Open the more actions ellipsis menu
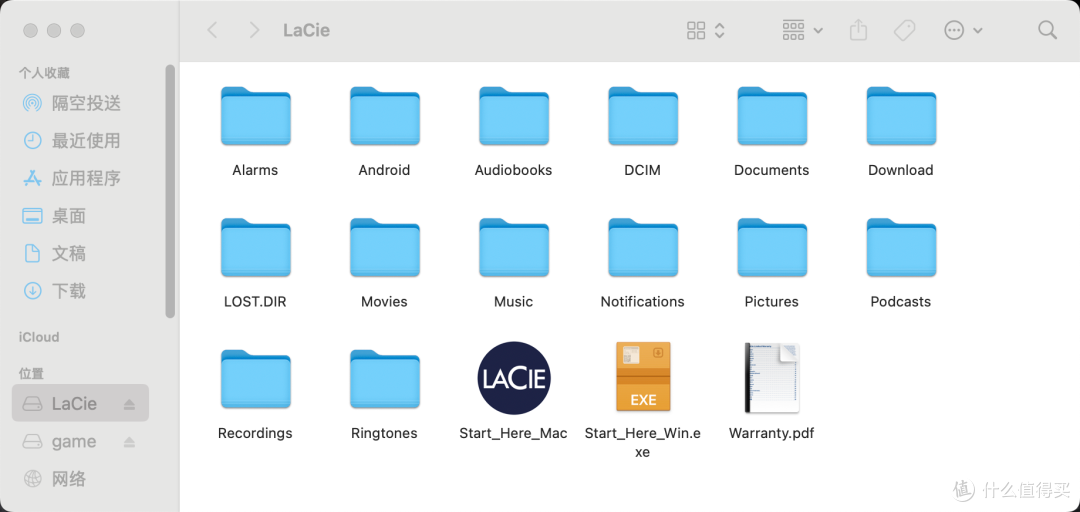This screenshot has width=1080, height=512. pos(963,30)
